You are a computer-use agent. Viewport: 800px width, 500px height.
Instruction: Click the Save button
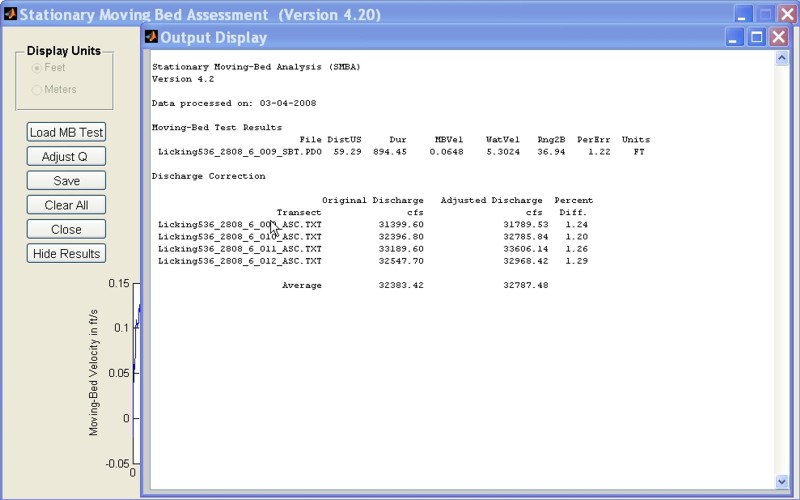[x=66, y=181]
